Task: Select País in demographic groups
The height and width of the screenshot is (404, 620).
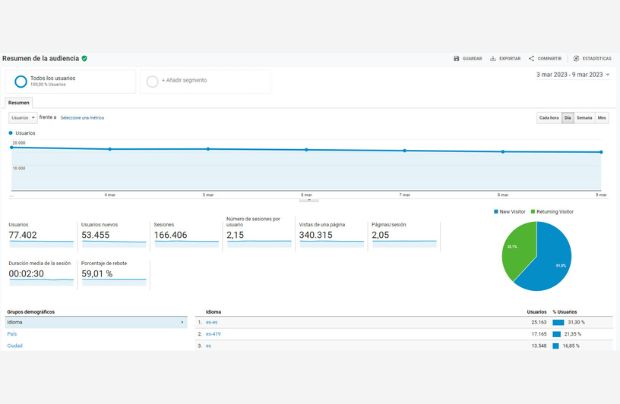Action: pos(12,334)
